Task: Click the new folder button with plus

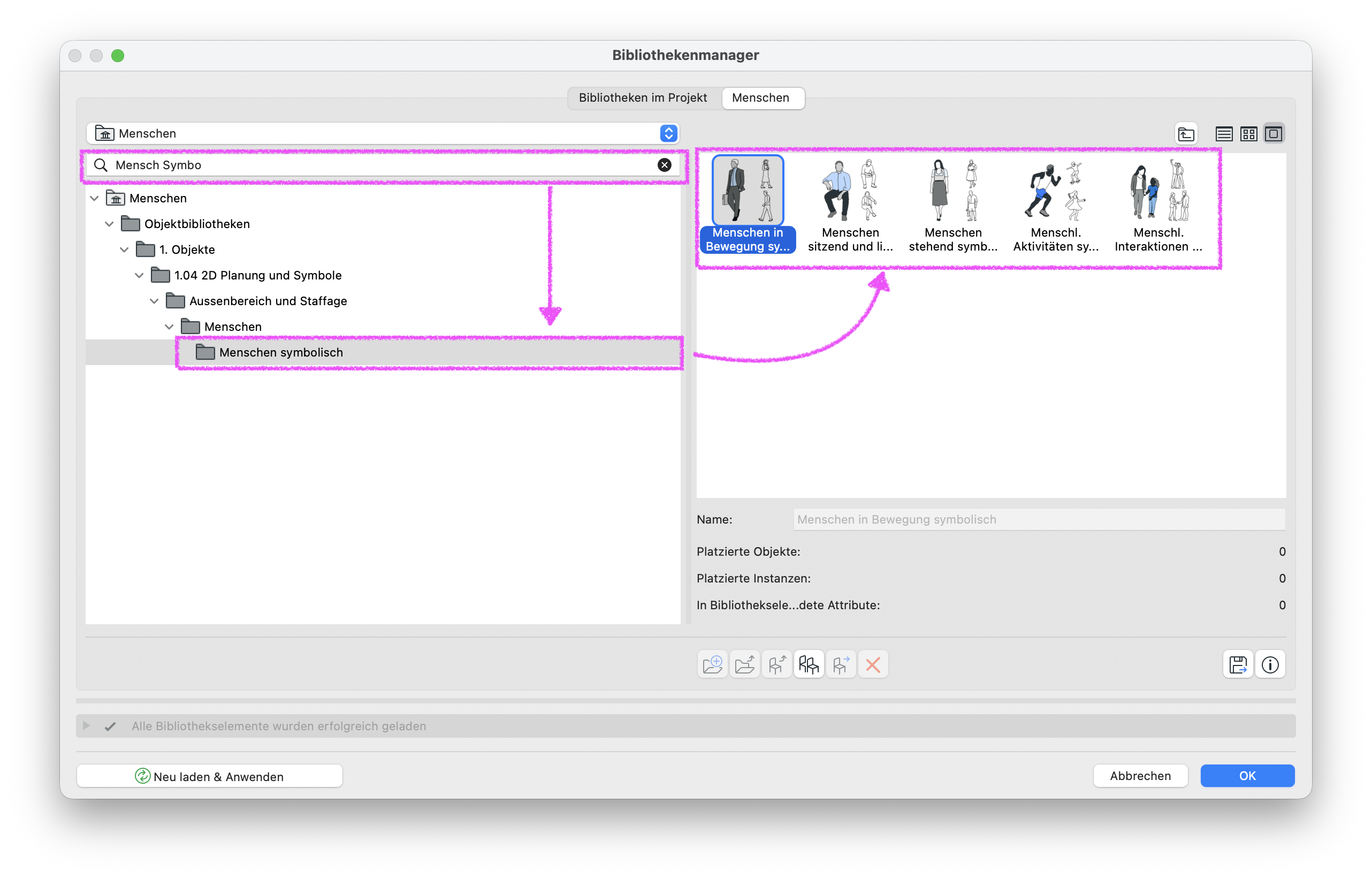Action: tap(712, 664)
